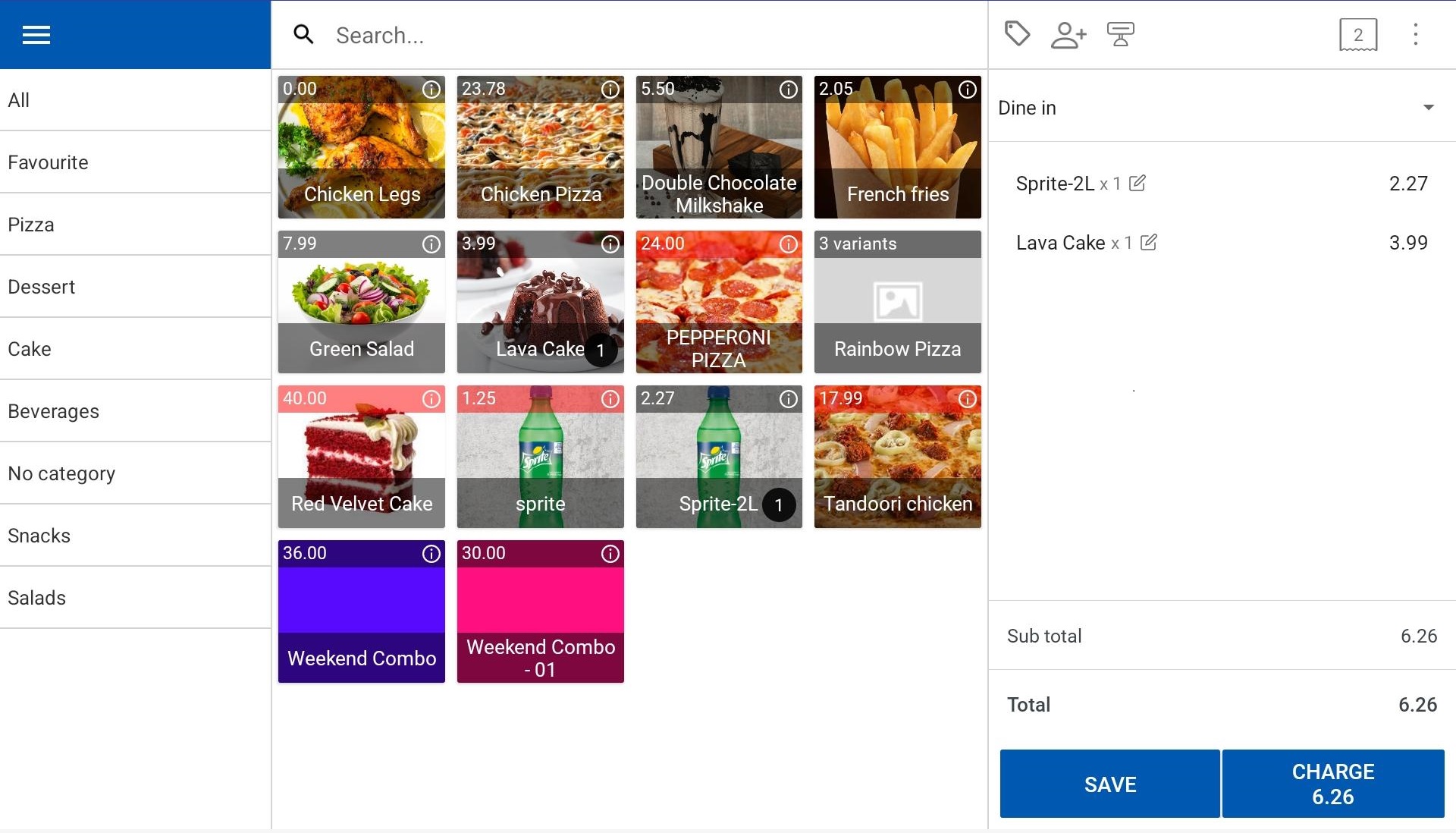Screen dimensions: 1456x833
Task: Open the Rainbow Pizza variants tile
Action: 897,302
